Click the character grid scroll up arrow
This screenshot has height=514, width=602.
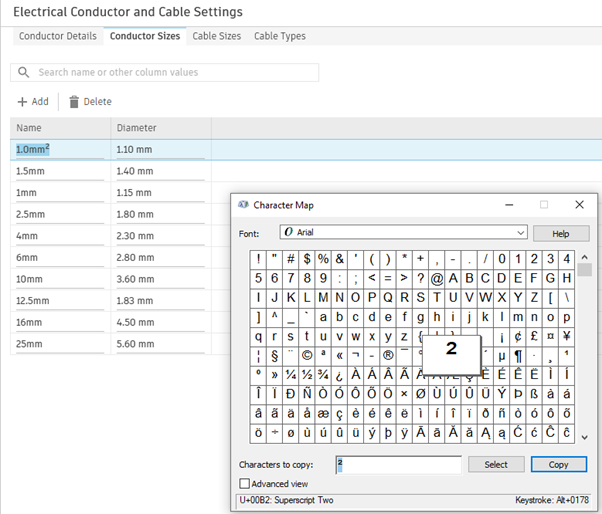[584, 257]
